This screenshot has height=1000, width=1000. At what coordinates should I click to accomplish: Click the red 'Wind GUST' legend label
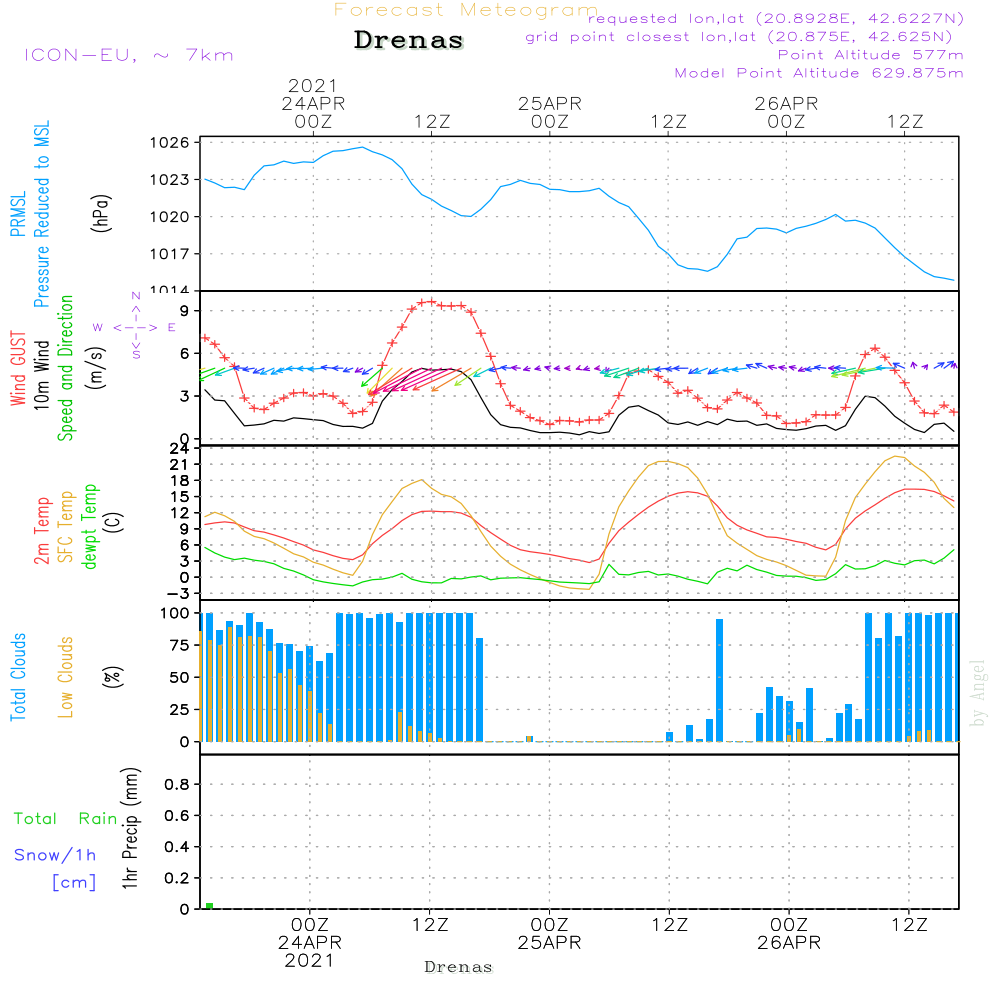point(18,368)
